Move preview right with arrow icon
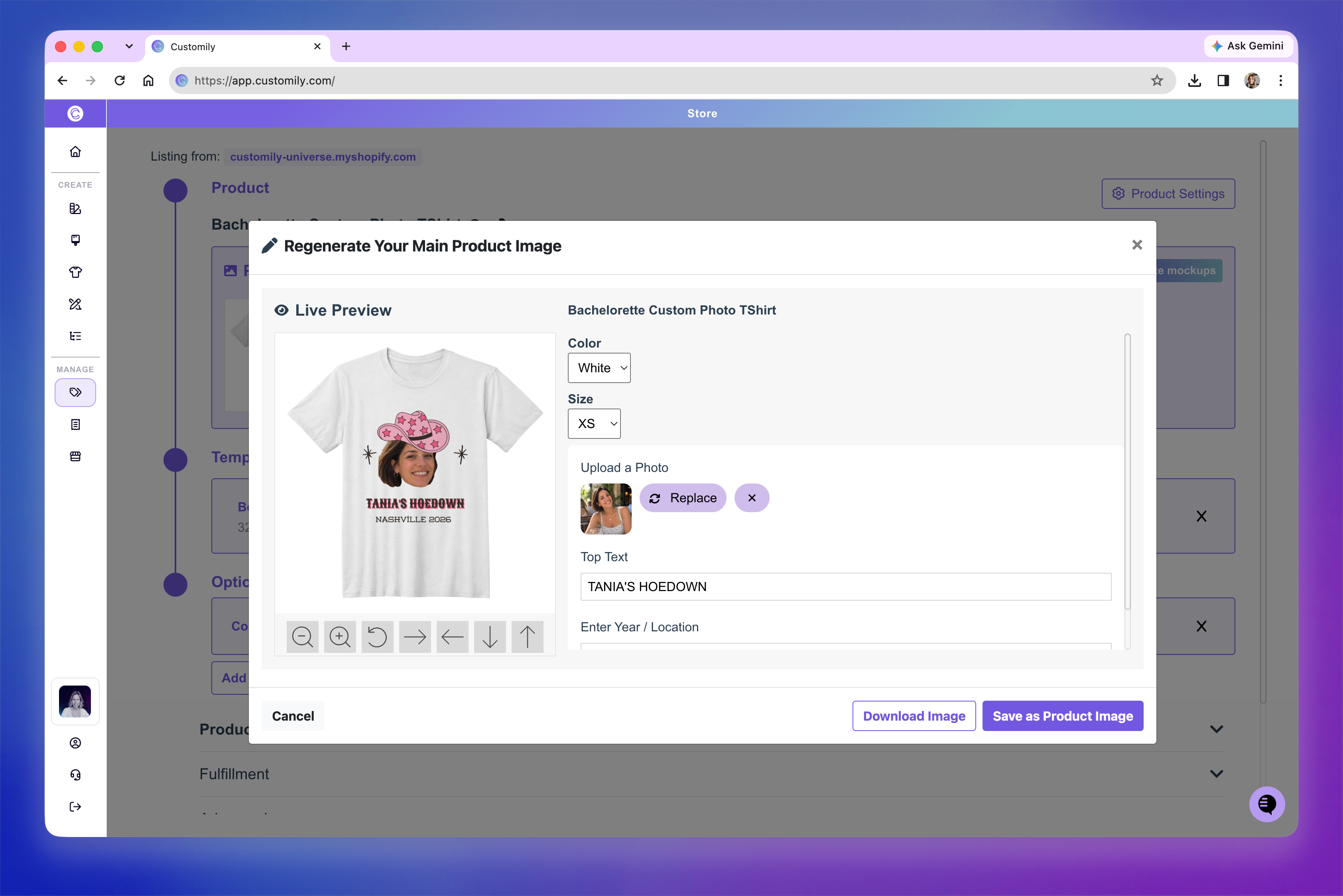 coord(415,637)
